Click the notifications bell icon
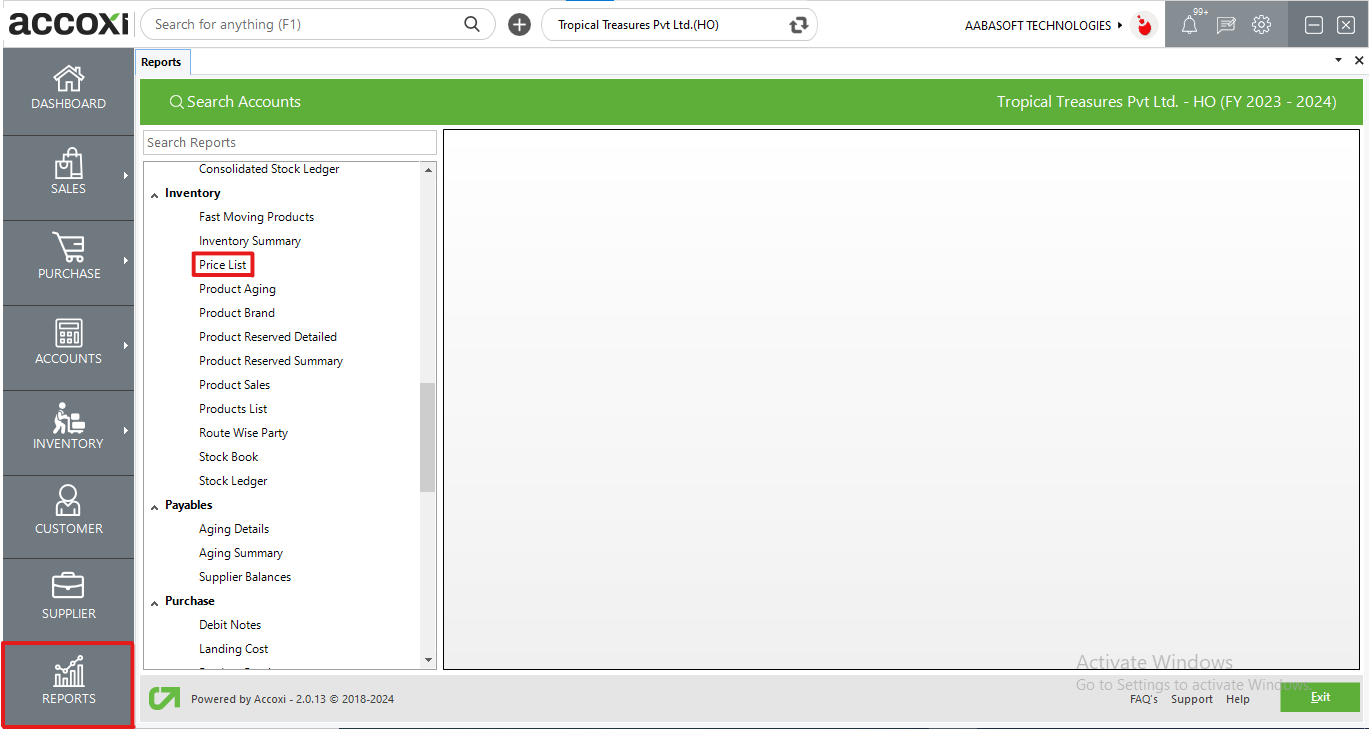This screenshot has width=1369, height=729. pos(1189,26)
